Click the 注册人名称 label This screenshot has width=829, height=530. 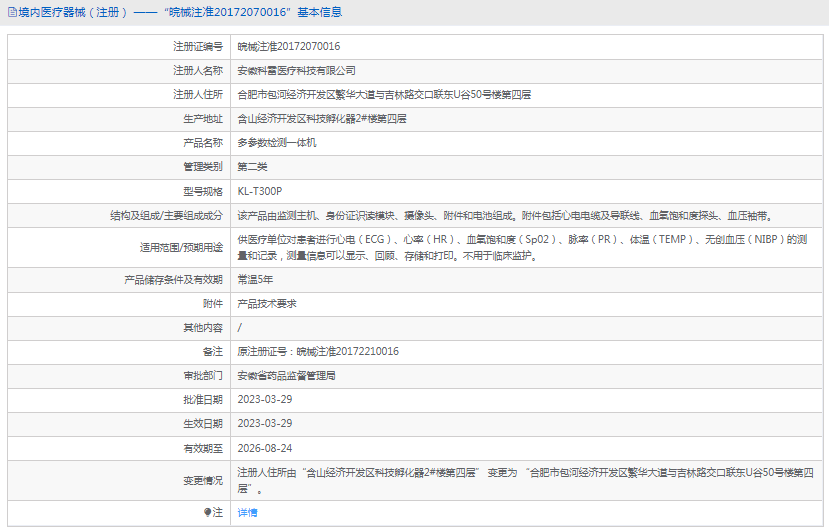(198, 70)
